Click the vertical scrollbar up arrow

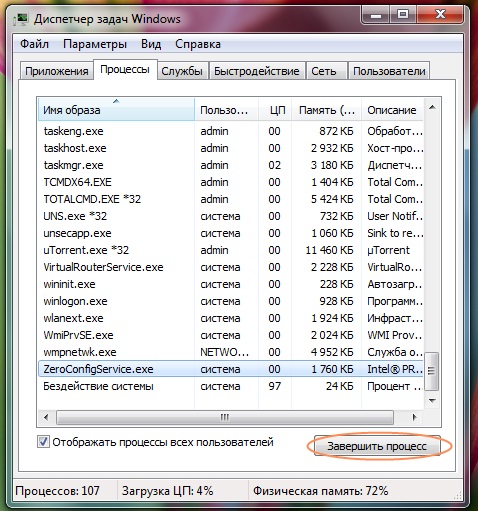[x=432, y=107]
